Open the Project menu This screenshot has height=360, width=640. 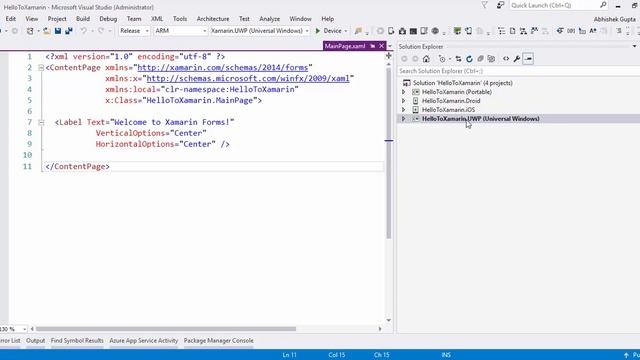click(x=57, y=19)
